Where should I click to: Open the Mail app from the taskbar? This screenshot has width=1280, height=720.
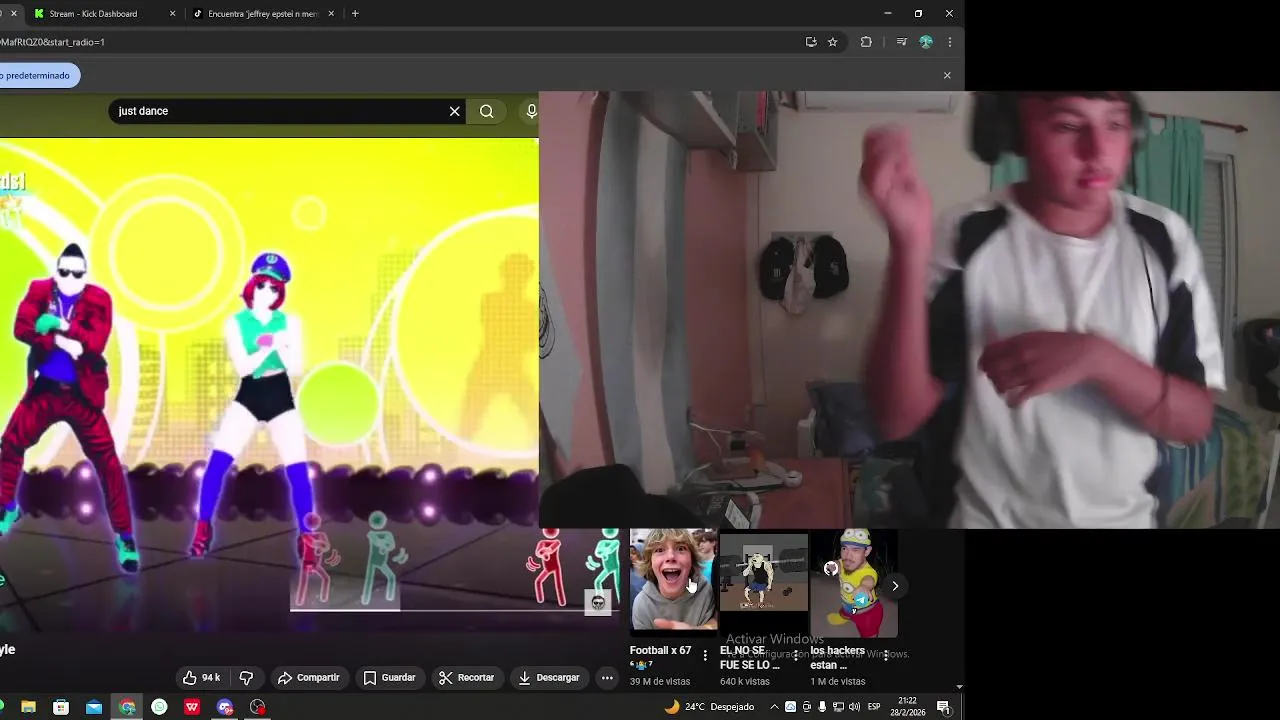pyautogui.click(x=94, y=707)
